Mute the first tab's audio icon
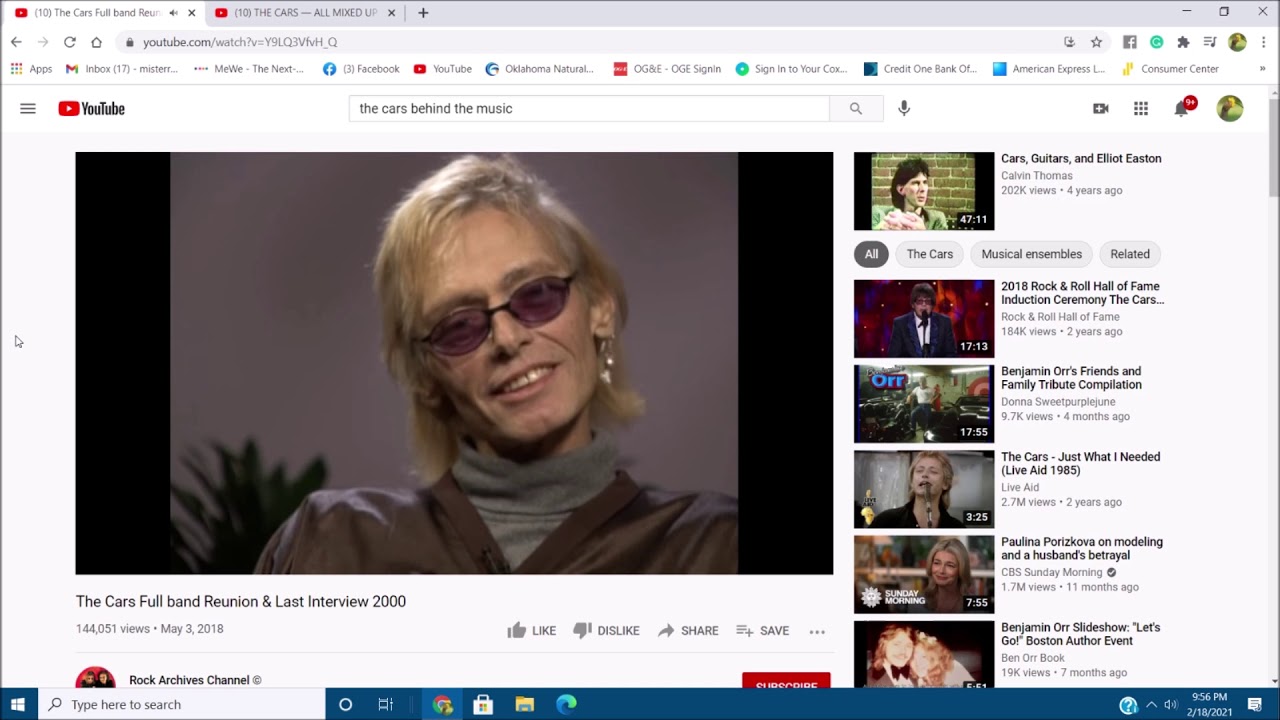This screenshot has height=720, width=1280. pyautogui.click(x=174, y=13)
